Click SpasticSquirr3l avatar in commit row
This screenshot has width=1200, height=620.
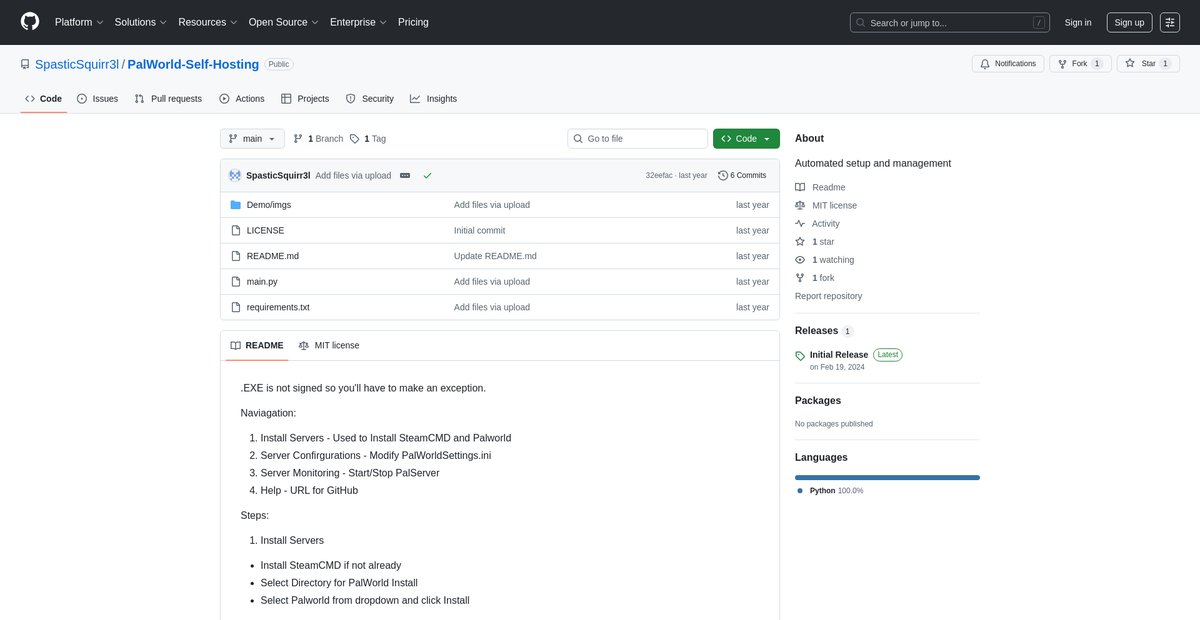pyautogui.click(x=235, y=175)
